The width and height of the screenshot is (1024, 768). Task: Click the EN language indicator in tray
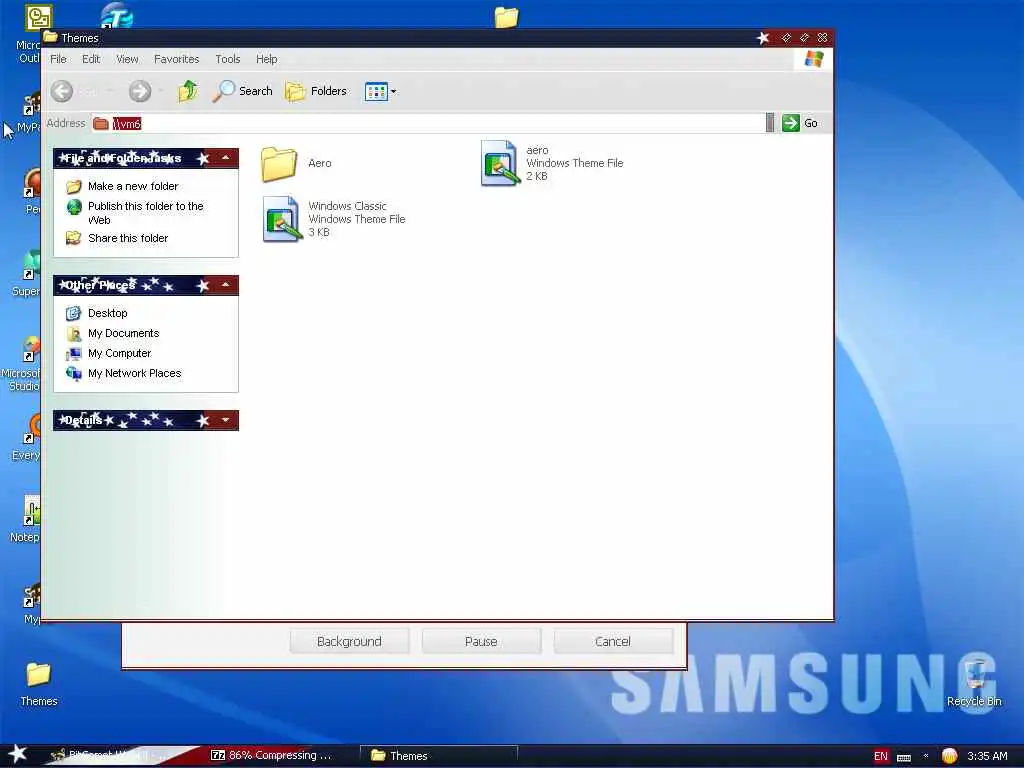[x=880, y=756]
